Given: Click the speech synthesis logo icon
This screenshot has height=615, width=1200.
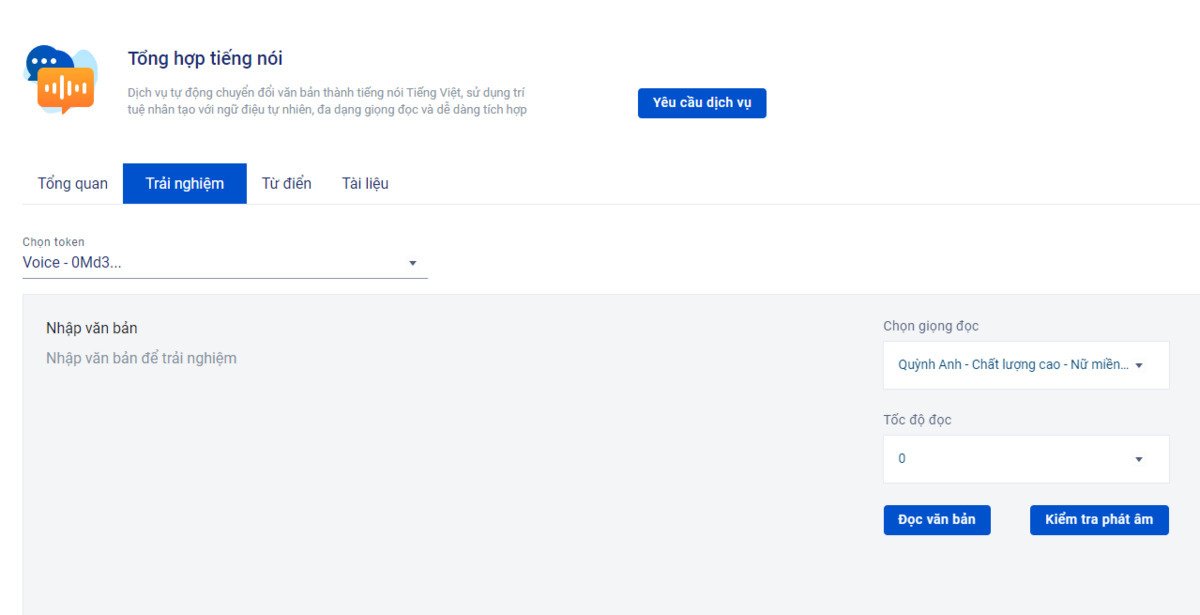Looking at the screenshot, I should [61, 79].
